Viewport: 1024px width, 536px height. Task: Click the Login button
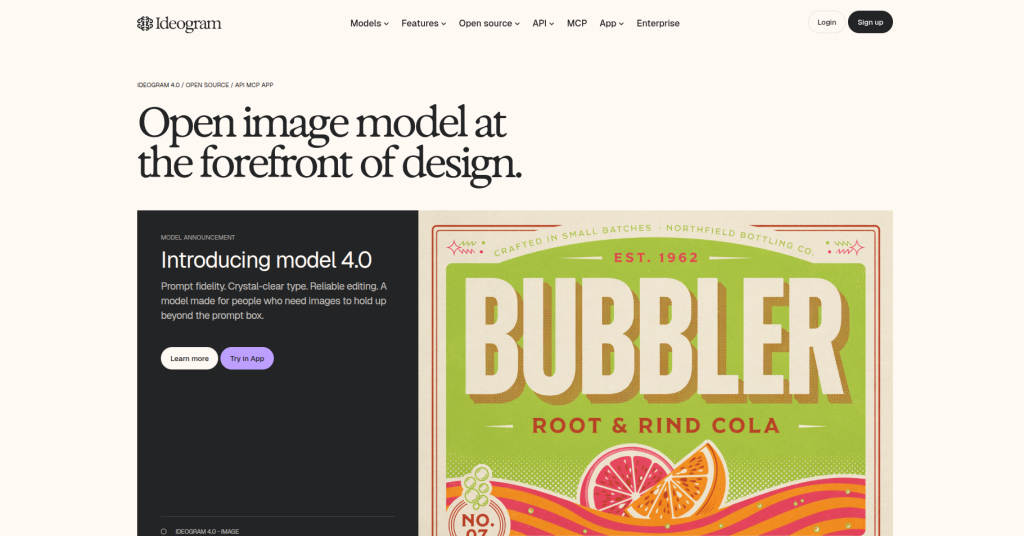coord(826,22)
